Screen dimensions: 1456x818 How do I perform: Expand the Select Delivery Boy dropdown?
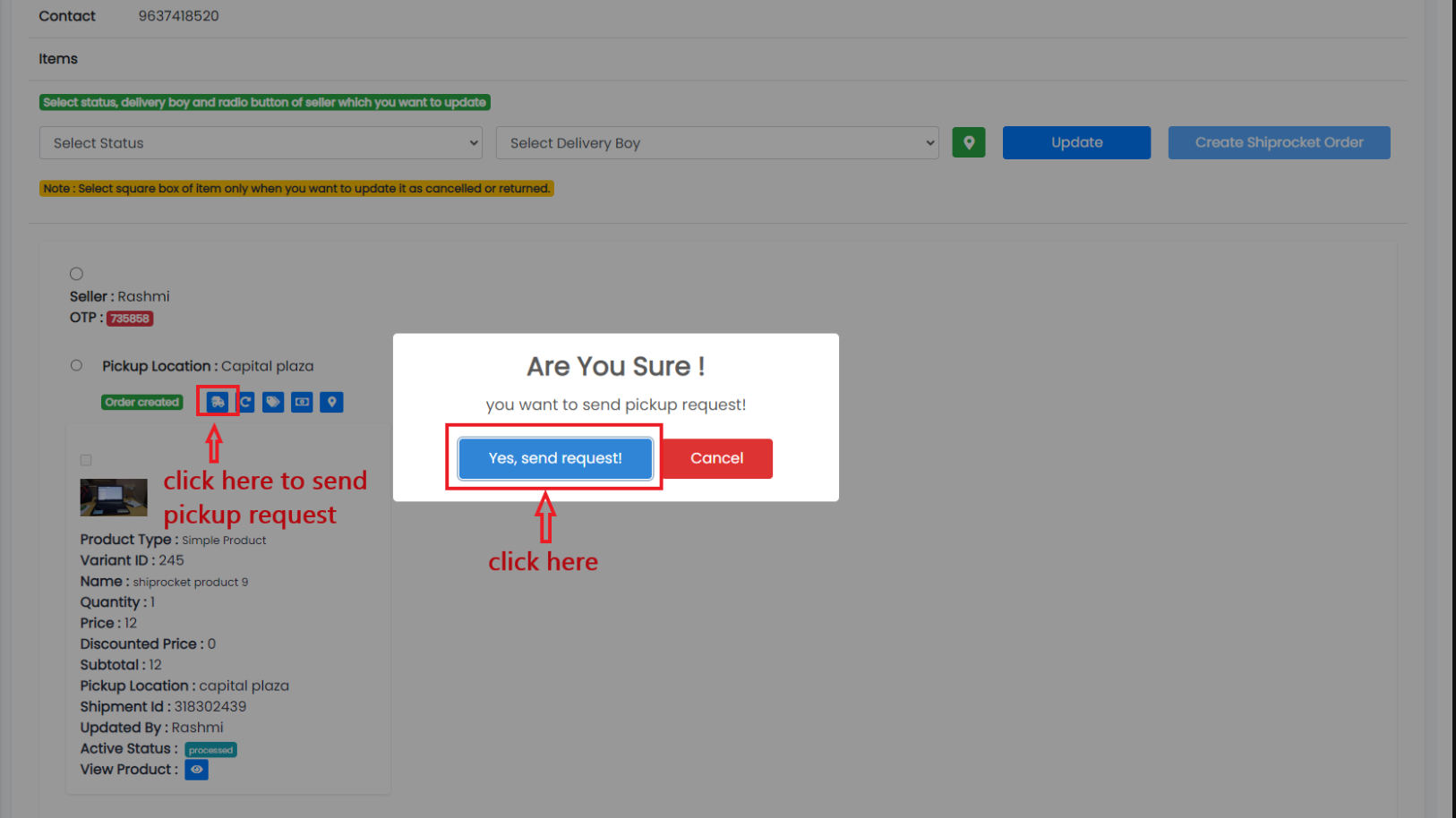pyautogui.click(x=716, y=143)
